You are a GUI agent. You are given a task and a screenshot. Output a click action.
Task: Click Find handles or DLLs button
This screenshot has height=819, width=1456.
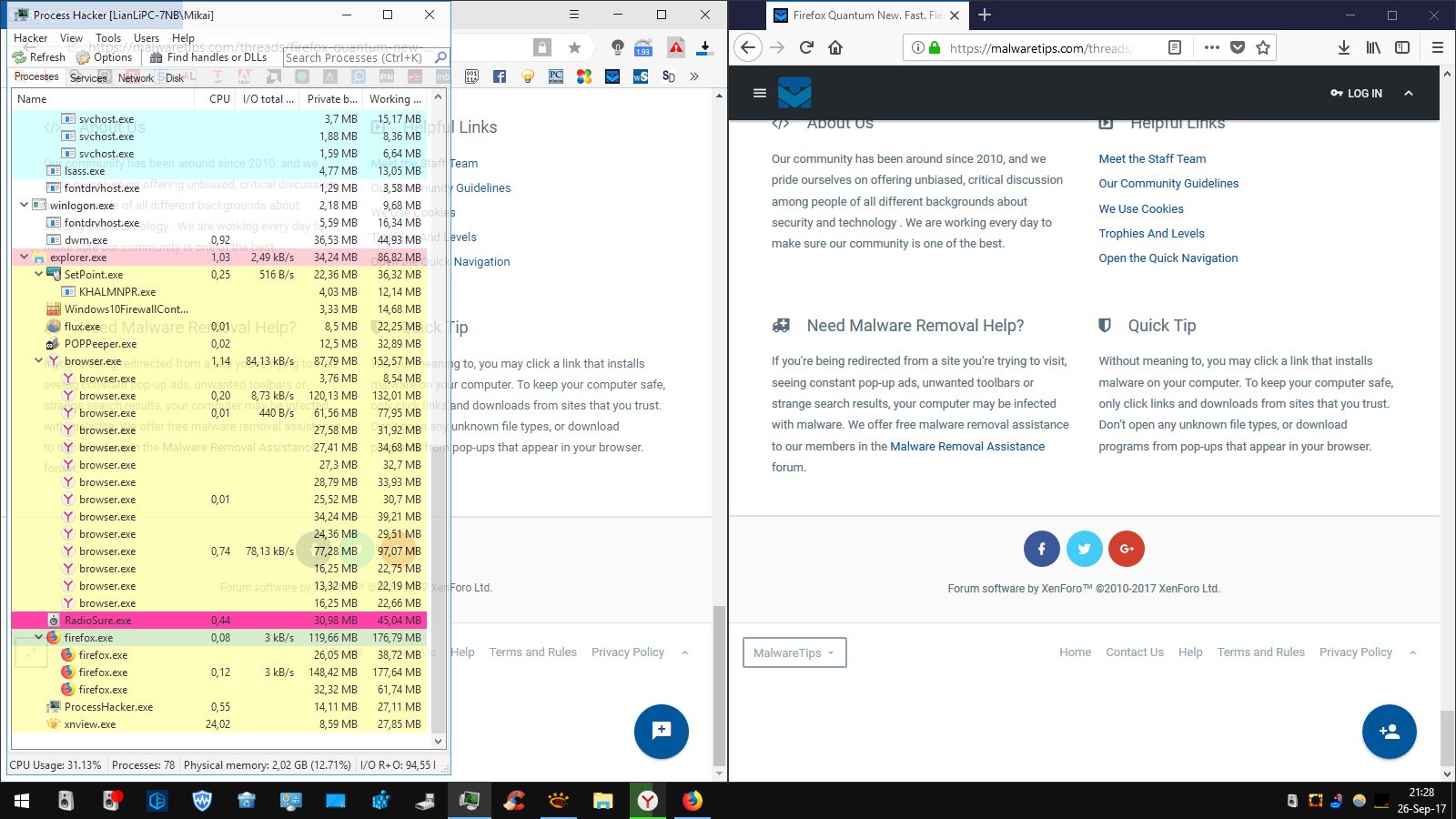208,57
